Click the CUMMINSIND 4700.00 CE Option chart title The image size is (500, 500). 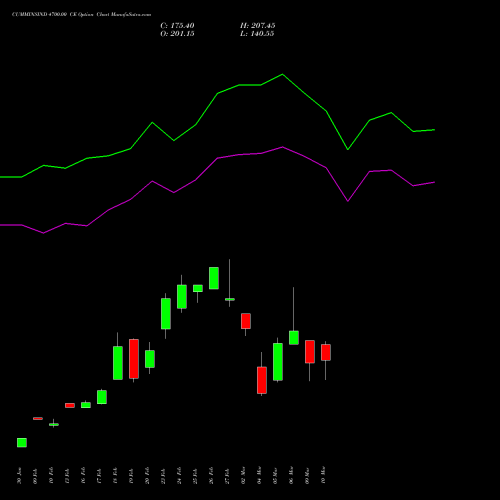coord(81,15)
